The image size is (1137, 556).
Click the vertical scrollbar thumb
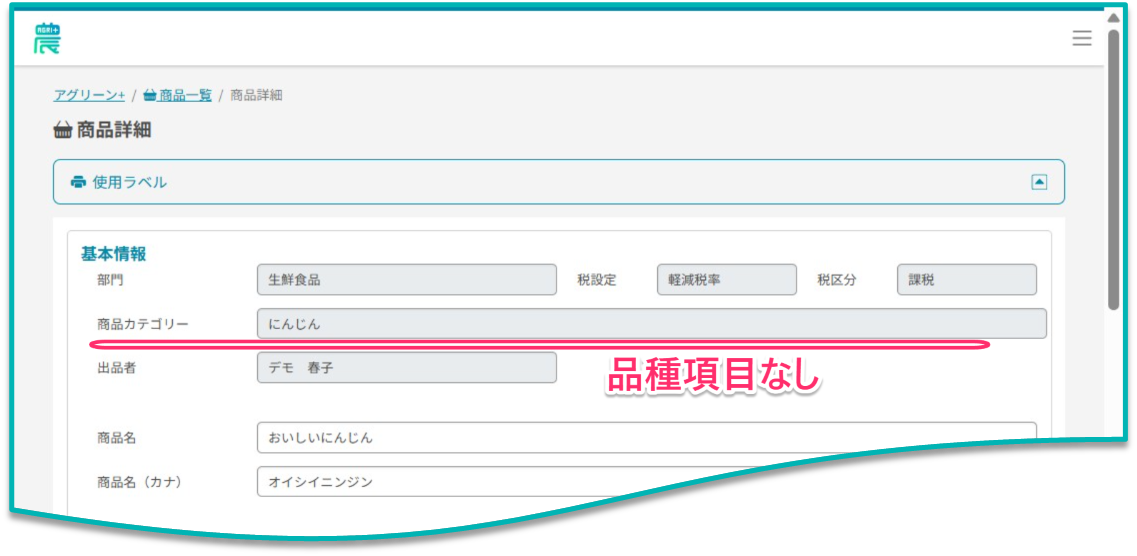1113,170
